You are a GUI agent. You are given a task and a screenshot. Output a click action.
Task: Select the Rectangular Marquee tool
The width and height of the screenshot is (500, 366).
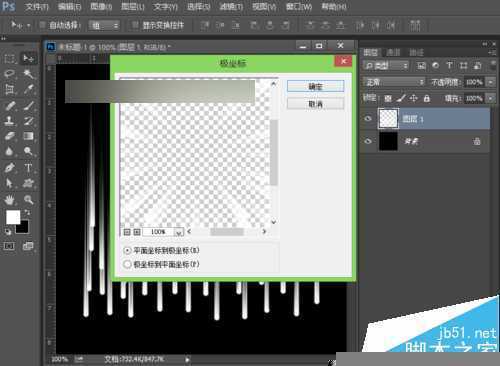pyautogui.click(x=9, y=59)
